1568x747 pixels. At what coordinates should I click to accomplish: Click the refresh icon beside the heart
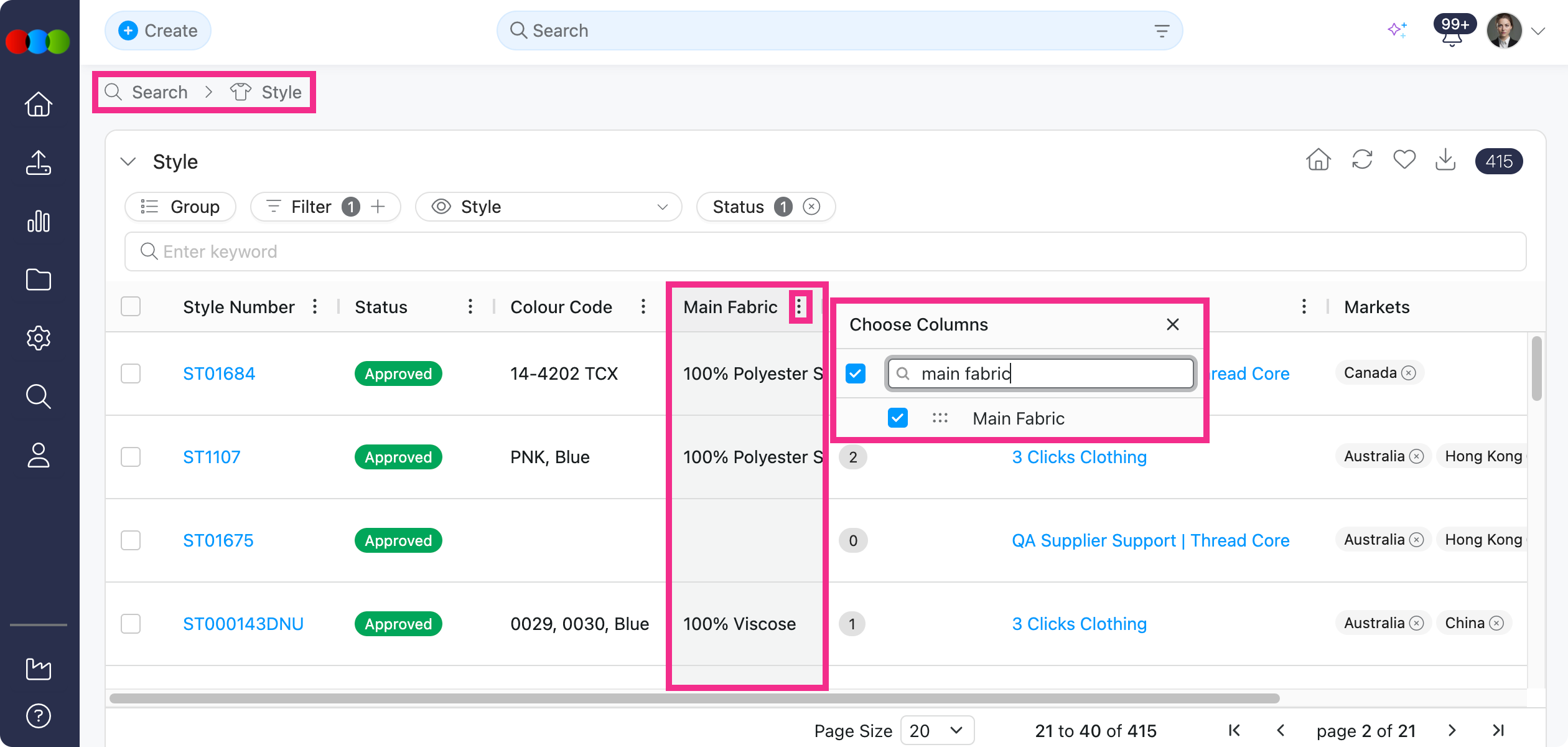1362,161
